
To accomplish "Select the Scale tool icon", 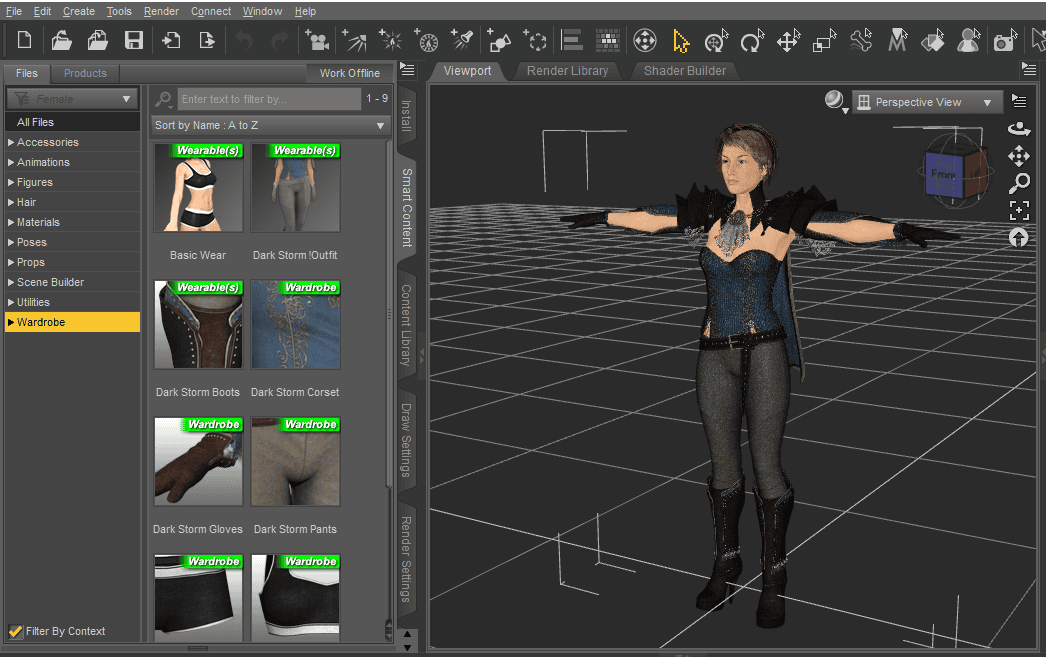I will click(824, 41).
